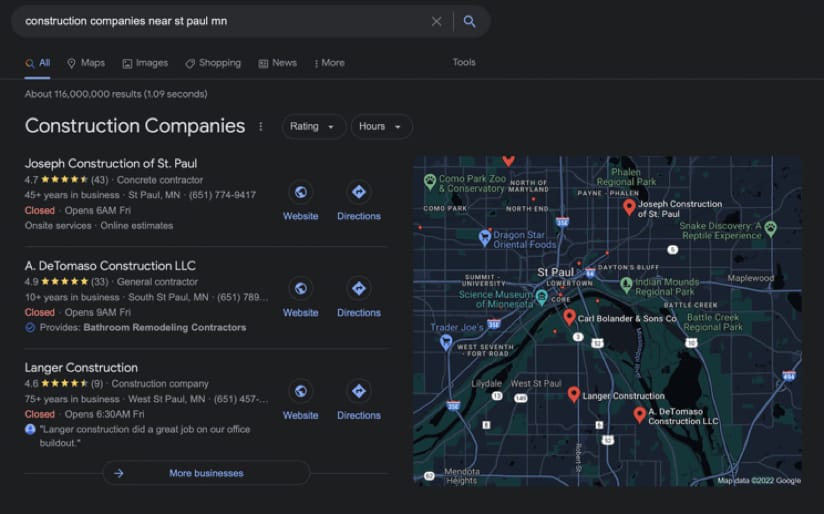Click the Snake Discovery reptile experience marker
This screenshot has height=514, width=824.
(770, 229)
